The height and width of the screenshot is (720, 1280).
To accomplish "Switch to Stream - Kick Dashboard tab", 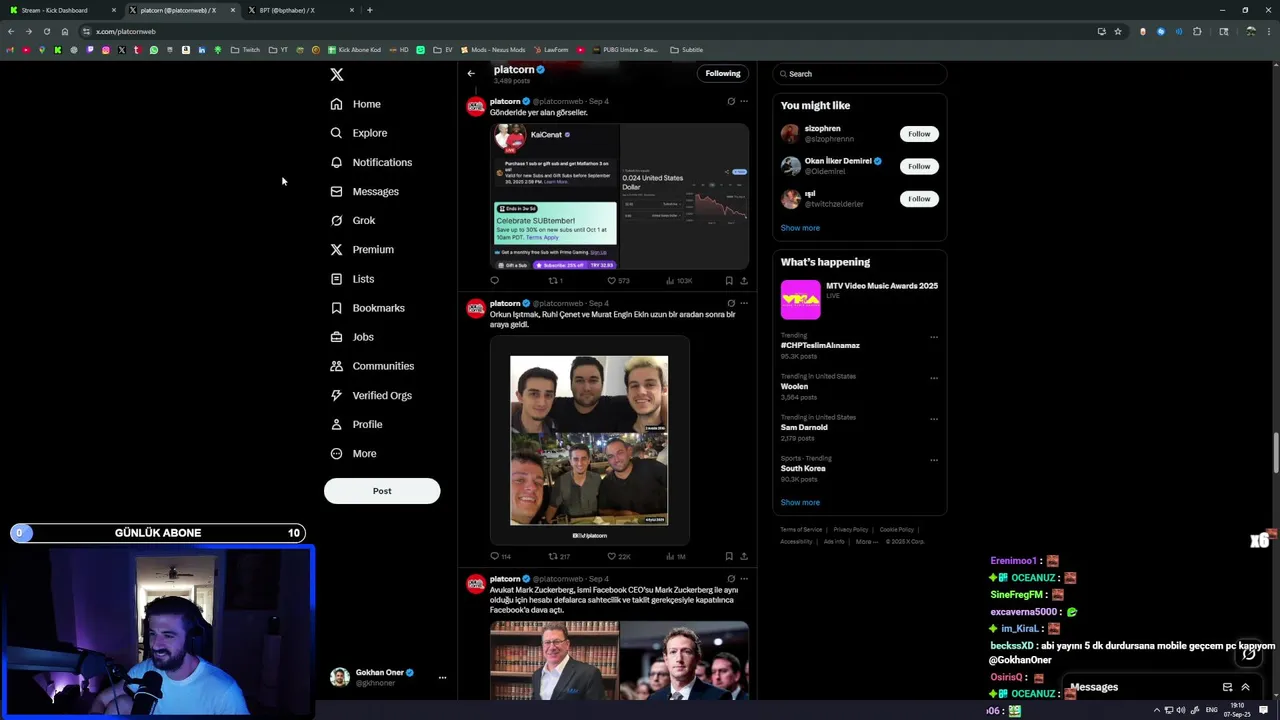I will [60, 10].
